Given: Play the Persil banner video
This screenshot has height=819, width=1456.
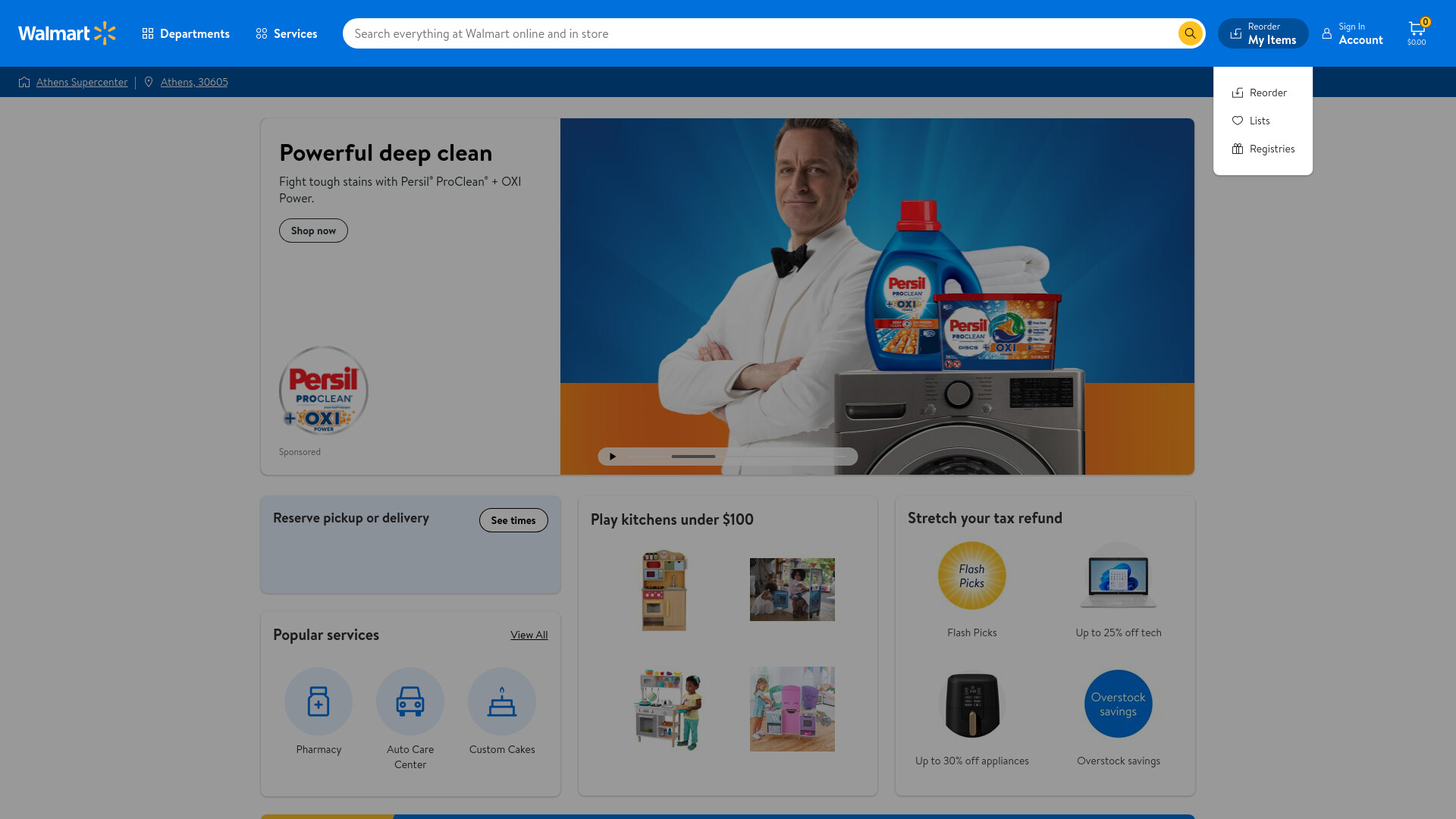Looking at the screenshot, I should pos(613,457).
